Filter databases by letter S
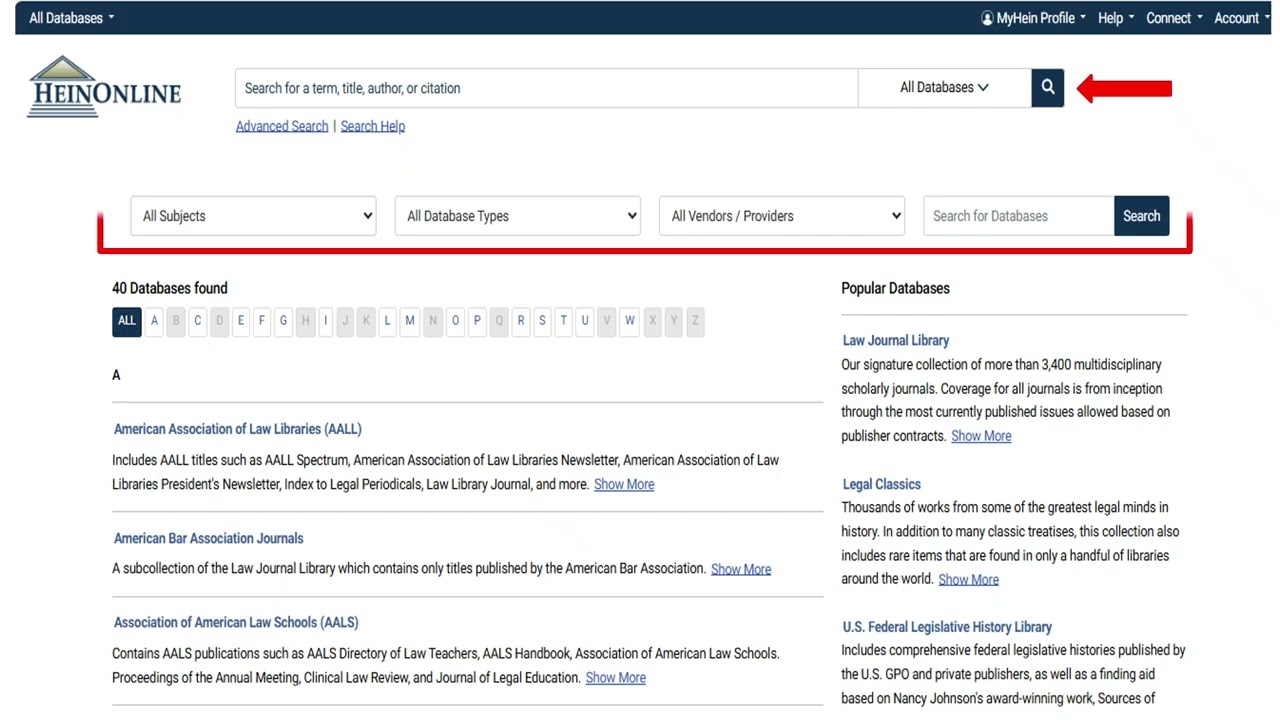Viewport: 1280px width, 720px height. pos(542,321)
